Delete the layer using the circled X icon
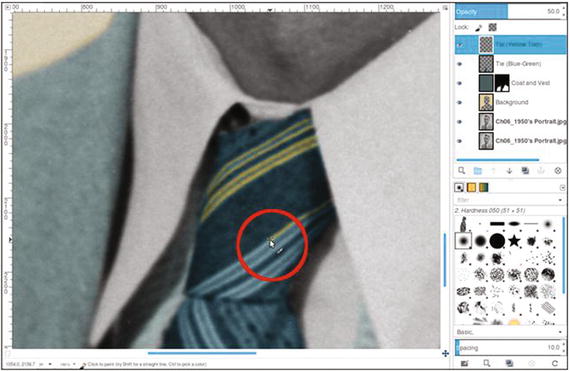 click(558, 170)
